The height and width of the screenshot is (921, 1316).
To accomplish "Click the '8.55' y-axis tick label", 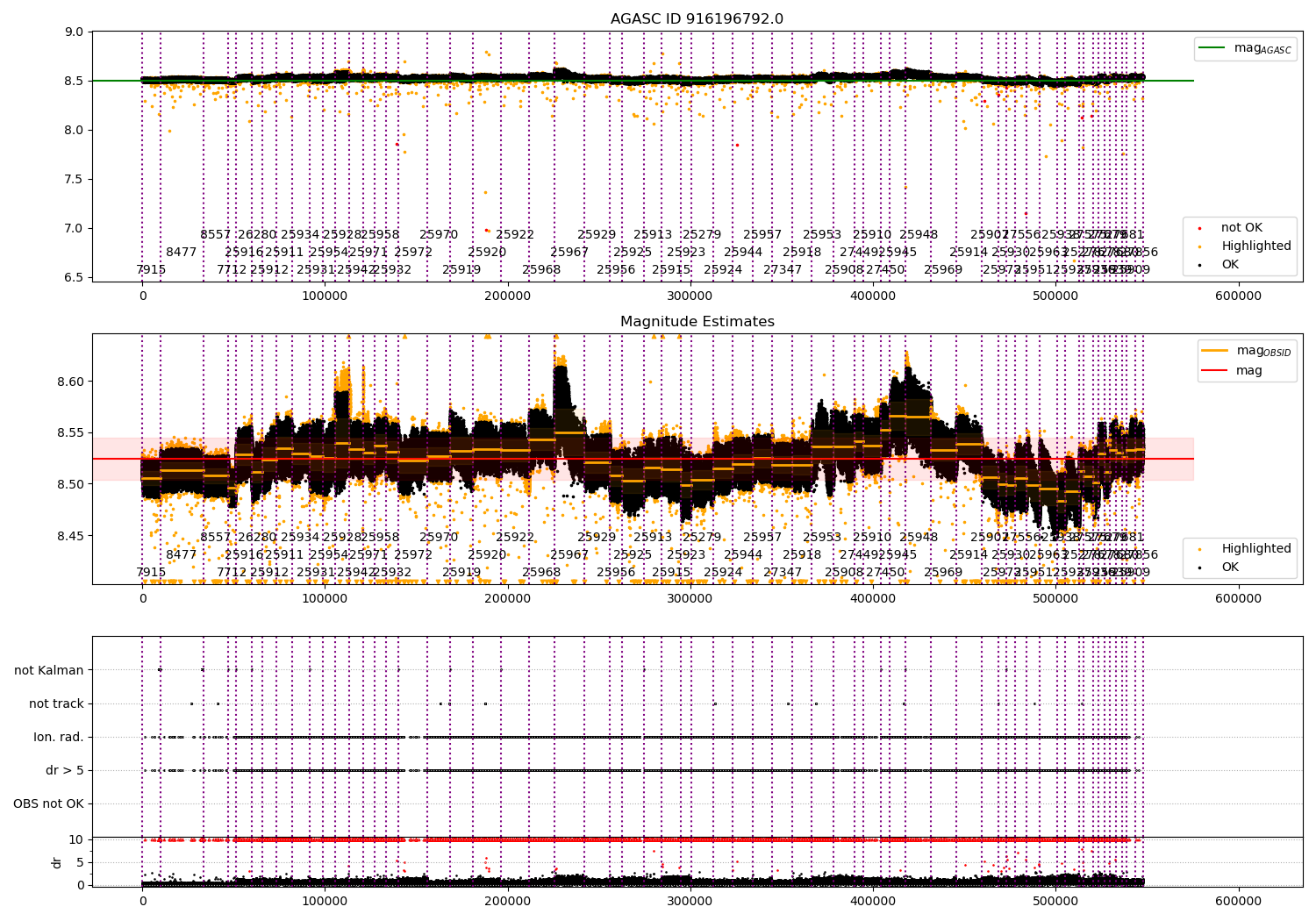I will click(x=71, y=433).
